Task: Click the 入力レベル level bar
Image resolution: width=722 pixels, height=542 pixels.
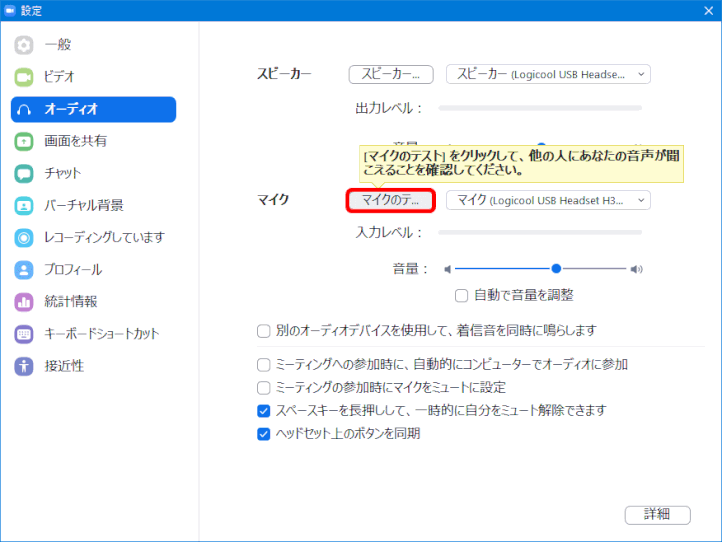Action: coord(540,233)
